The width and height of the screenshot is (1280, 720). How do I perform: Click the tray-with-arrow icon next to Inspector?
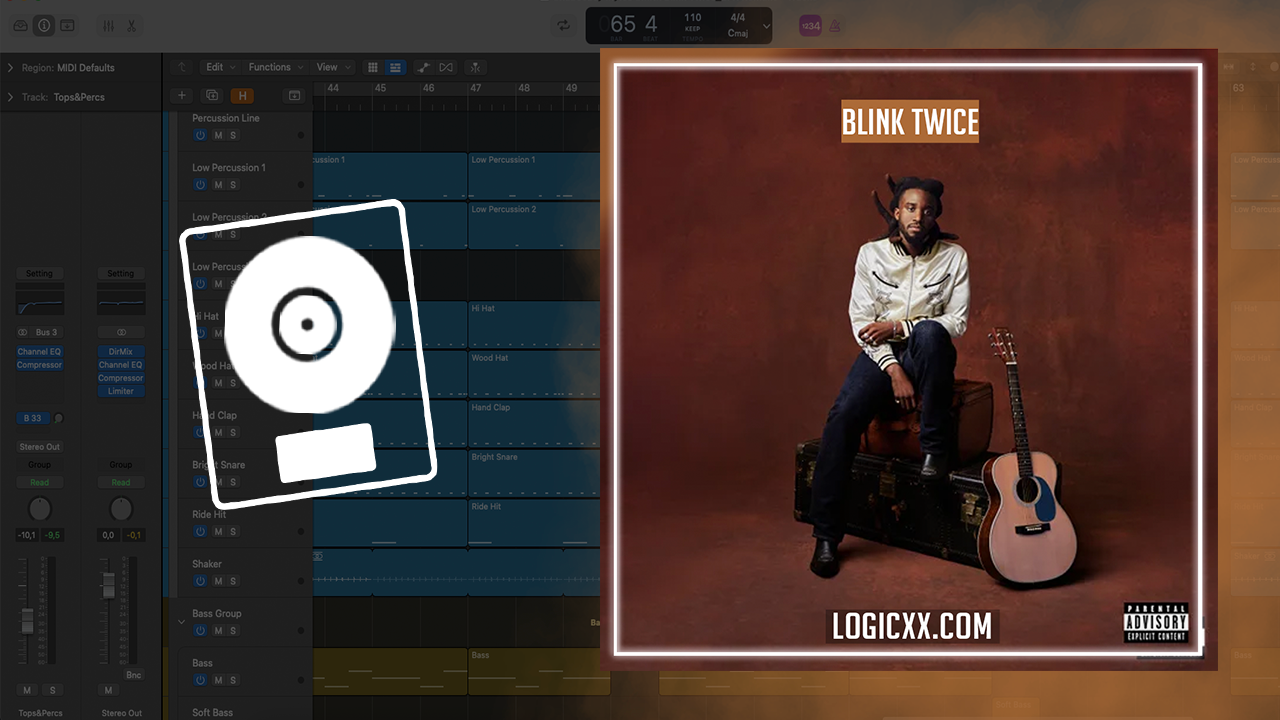(68, 25)
